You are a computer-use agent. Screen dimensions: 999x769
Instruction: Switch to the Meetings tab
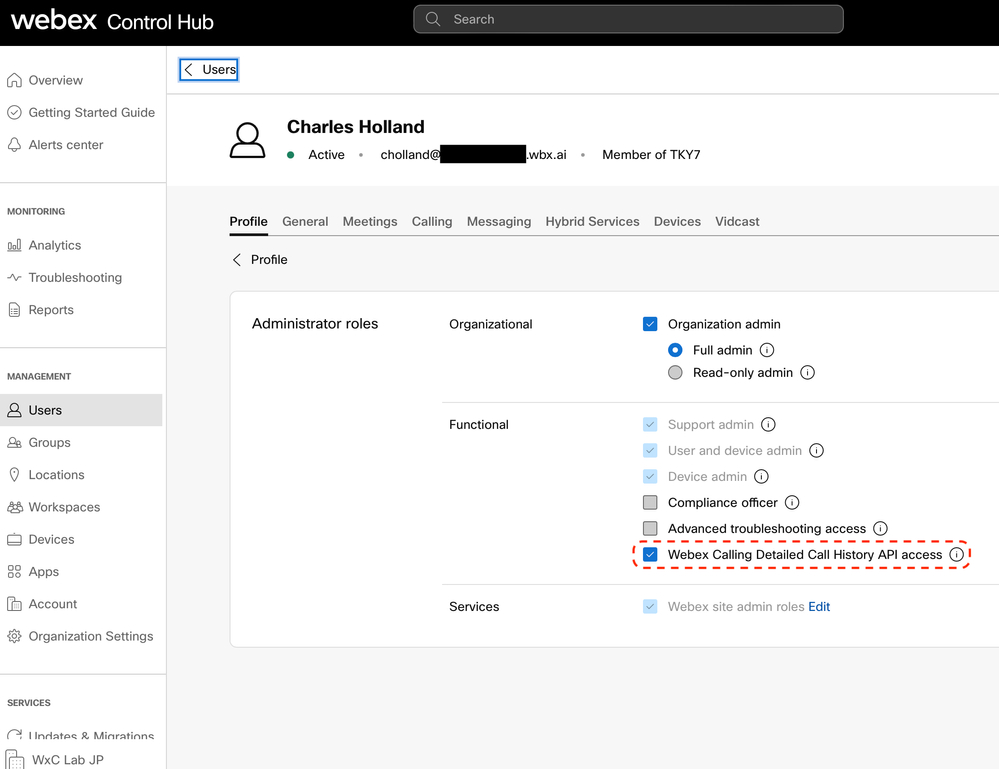[x=370, y=221]
